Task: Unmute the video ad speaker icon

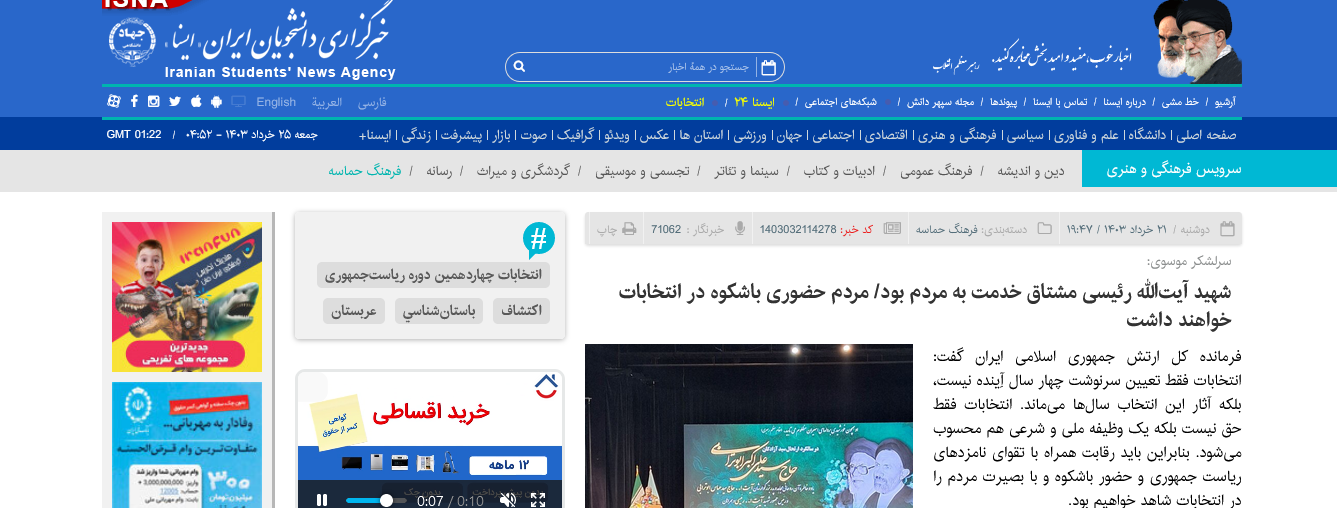Action: (x=508, y=500)
